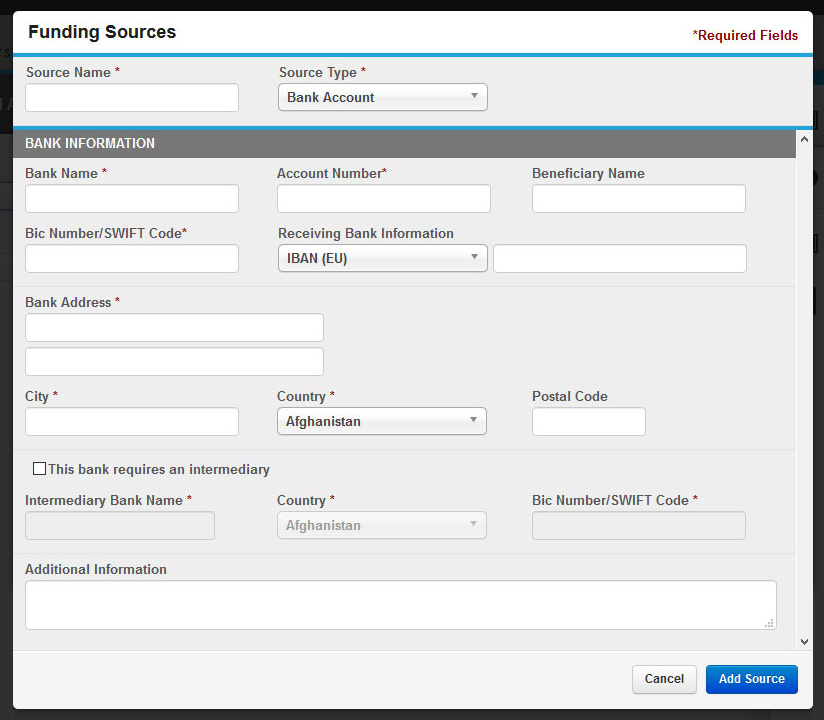Viewport: 824px width, 720px height.
Task: Click the scroll down arrow at panel bottom
Action: pos(804,641)
